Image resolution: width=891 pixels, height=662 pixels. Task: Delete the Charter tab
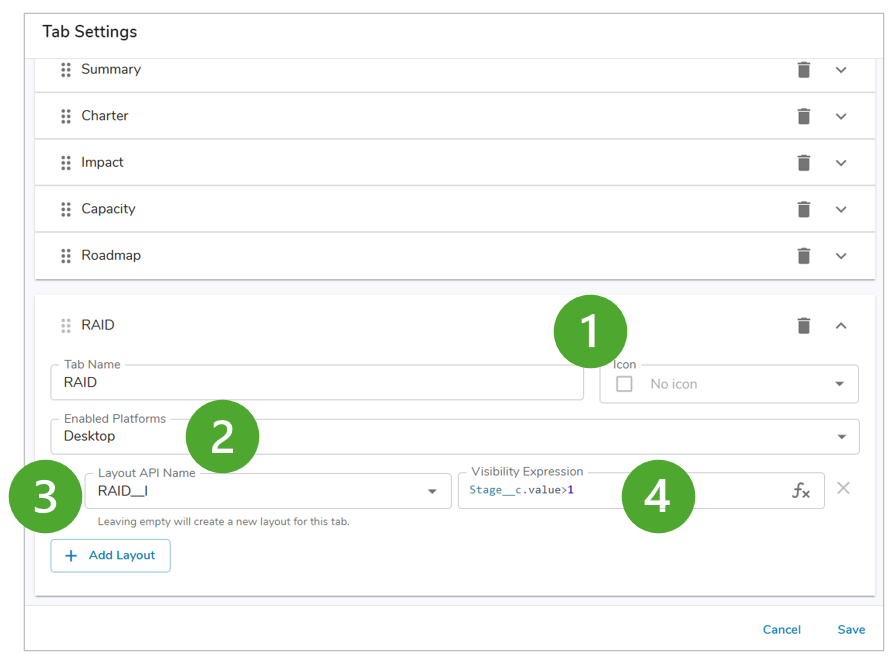(x=803, y=116)
